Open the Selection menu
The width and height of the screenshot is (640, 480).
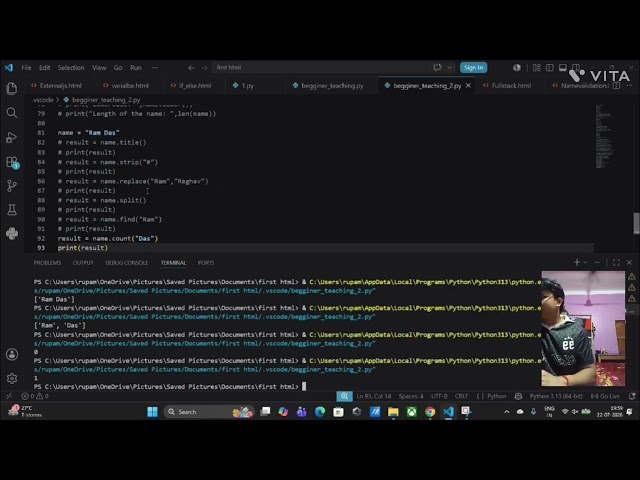point(71,68)
